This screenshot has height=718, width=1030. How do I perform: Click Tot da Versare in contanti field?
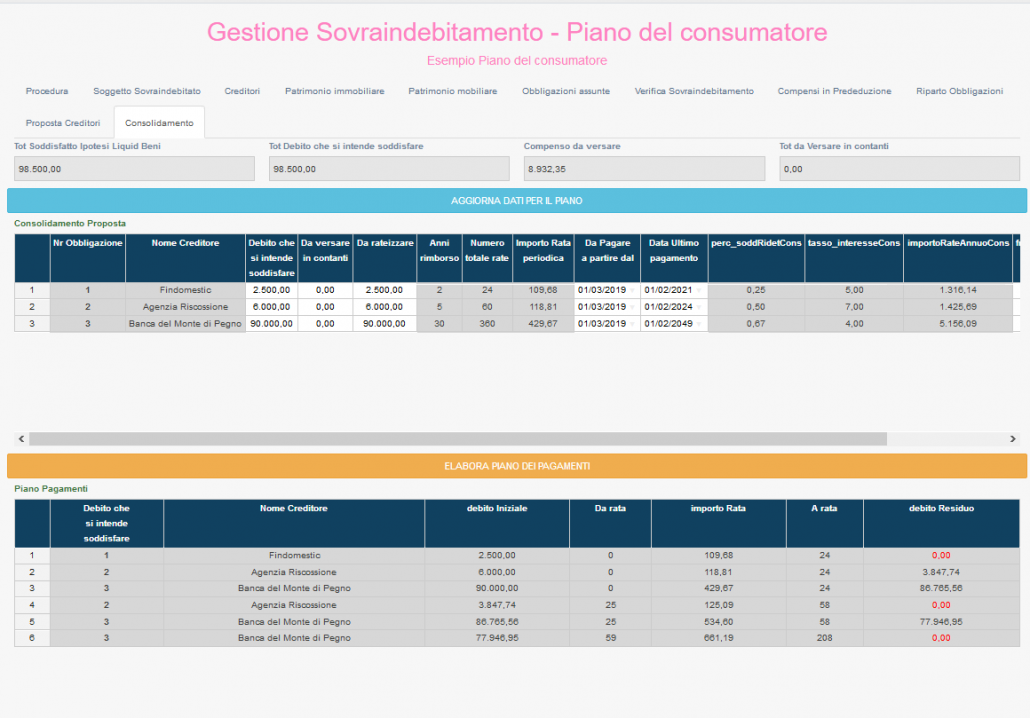(x=899, y=169)
